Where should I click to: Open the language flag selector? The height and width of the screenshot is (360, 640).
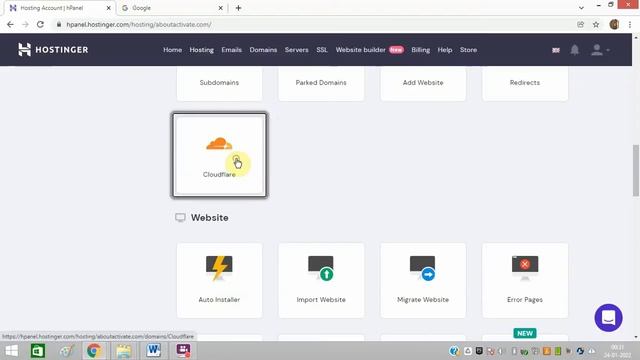pyautogui.click(x=556, y=50)
